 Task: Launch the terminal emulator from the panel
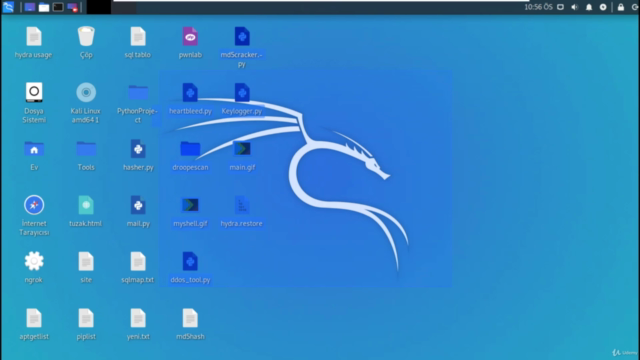(58, 7)
